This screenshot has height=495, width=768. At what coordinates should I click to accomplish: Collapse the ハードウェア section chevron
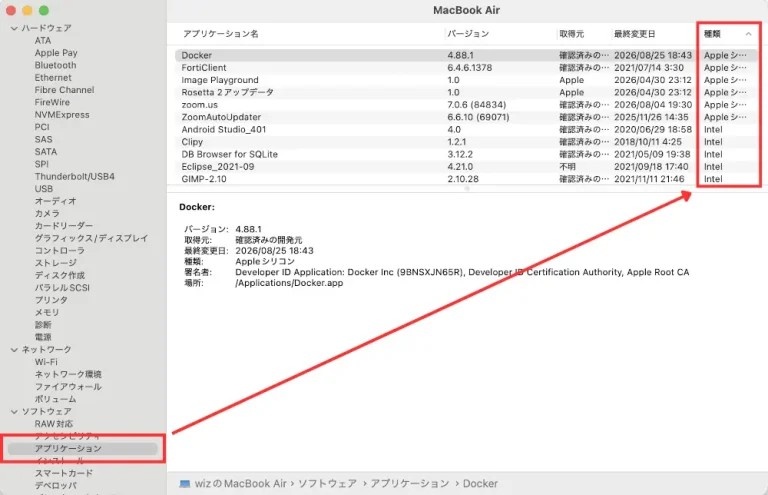[x=14, y=28]
